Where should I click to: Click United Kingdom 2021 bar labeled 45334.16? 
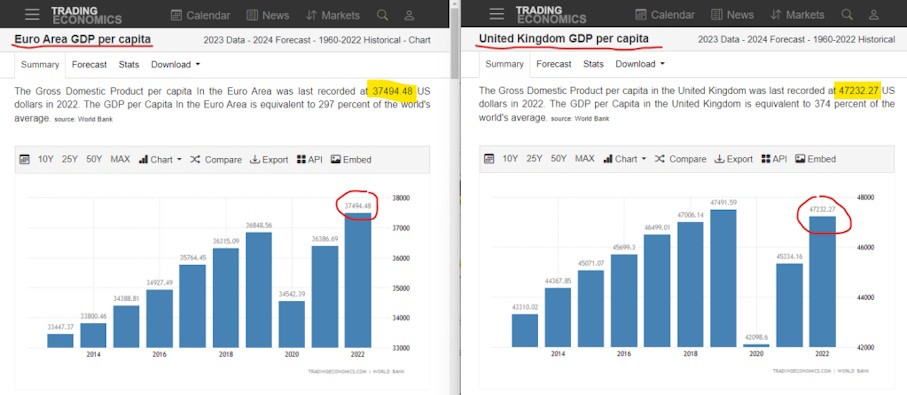tap(790, 305)
